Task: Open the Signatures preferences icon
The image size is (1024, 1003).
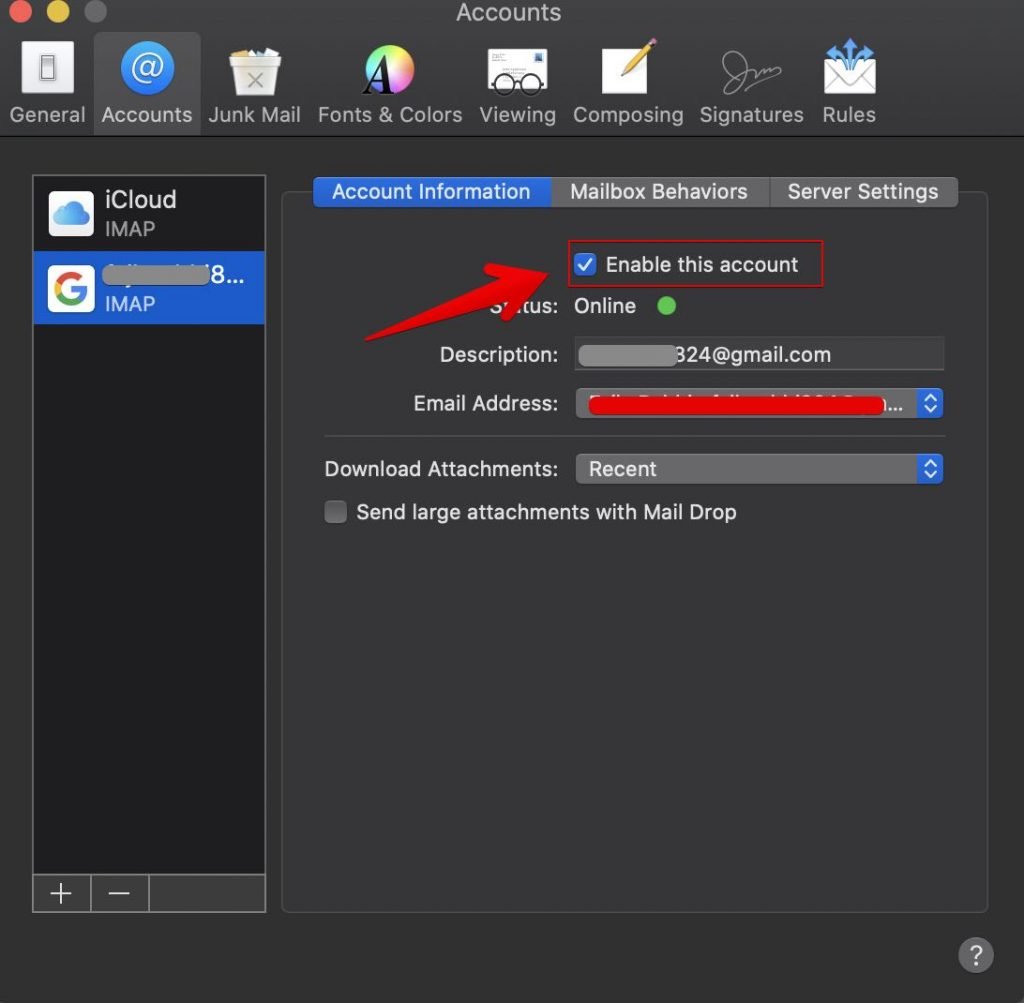Action: click(751, 72)
